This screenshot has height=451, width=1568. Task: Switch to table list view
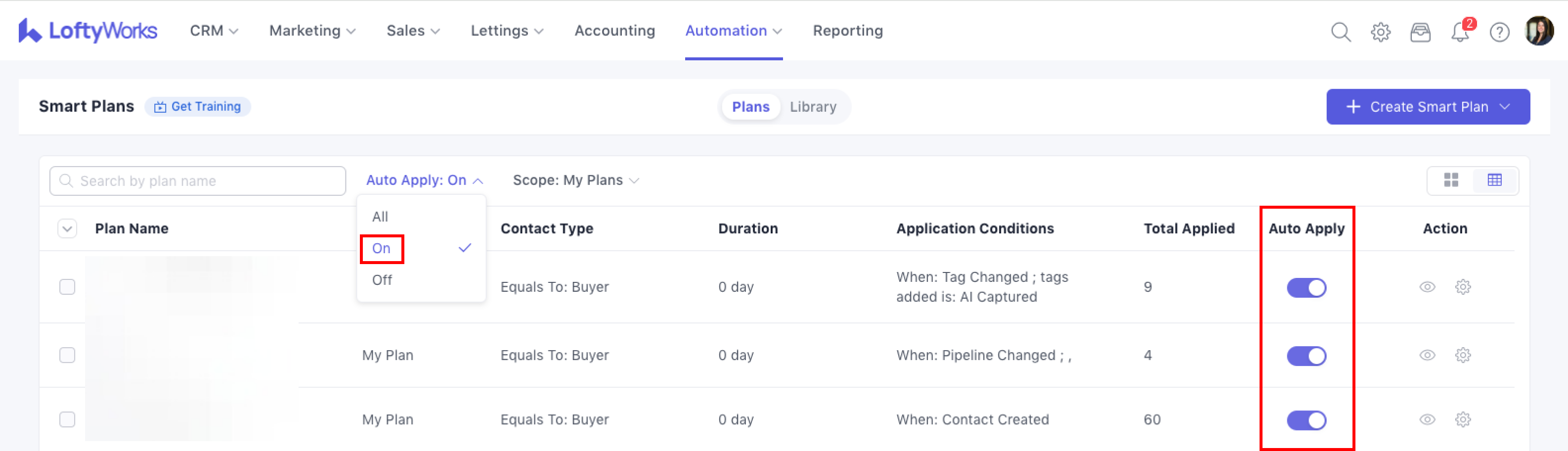click(1494, 180)
